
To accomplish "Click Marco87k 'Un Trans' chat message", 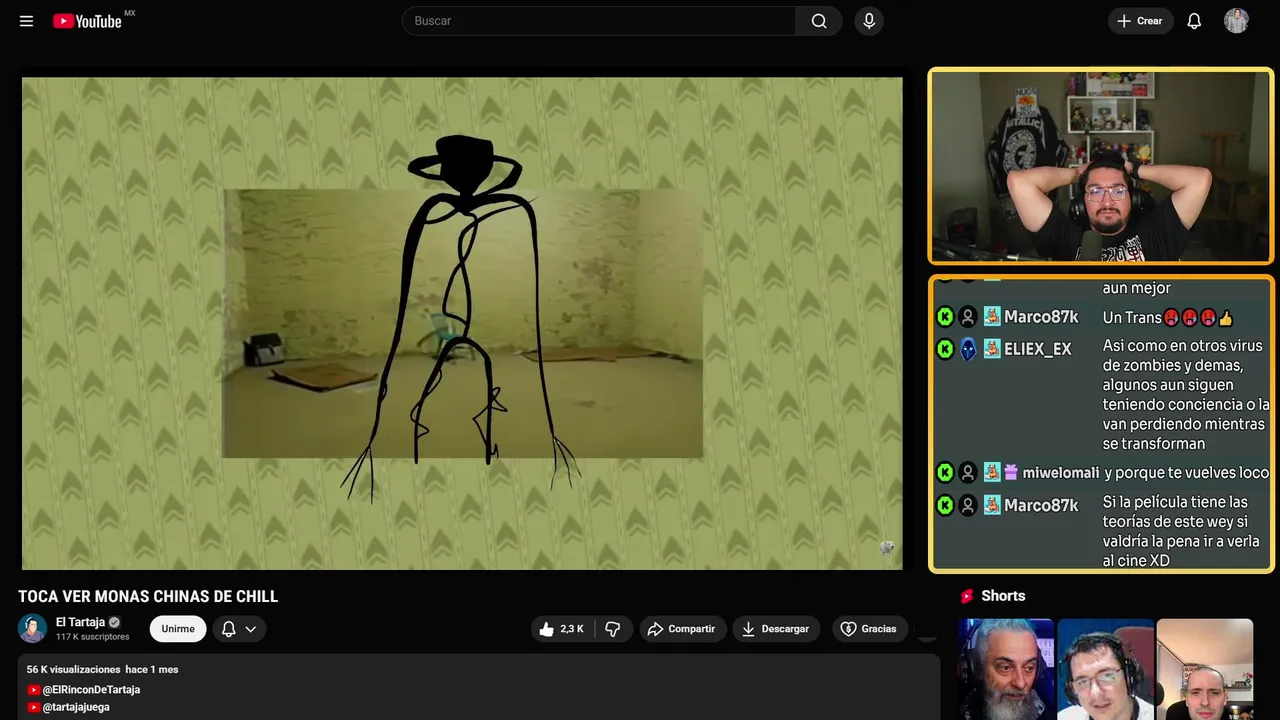I will (x=1168, y=318).
